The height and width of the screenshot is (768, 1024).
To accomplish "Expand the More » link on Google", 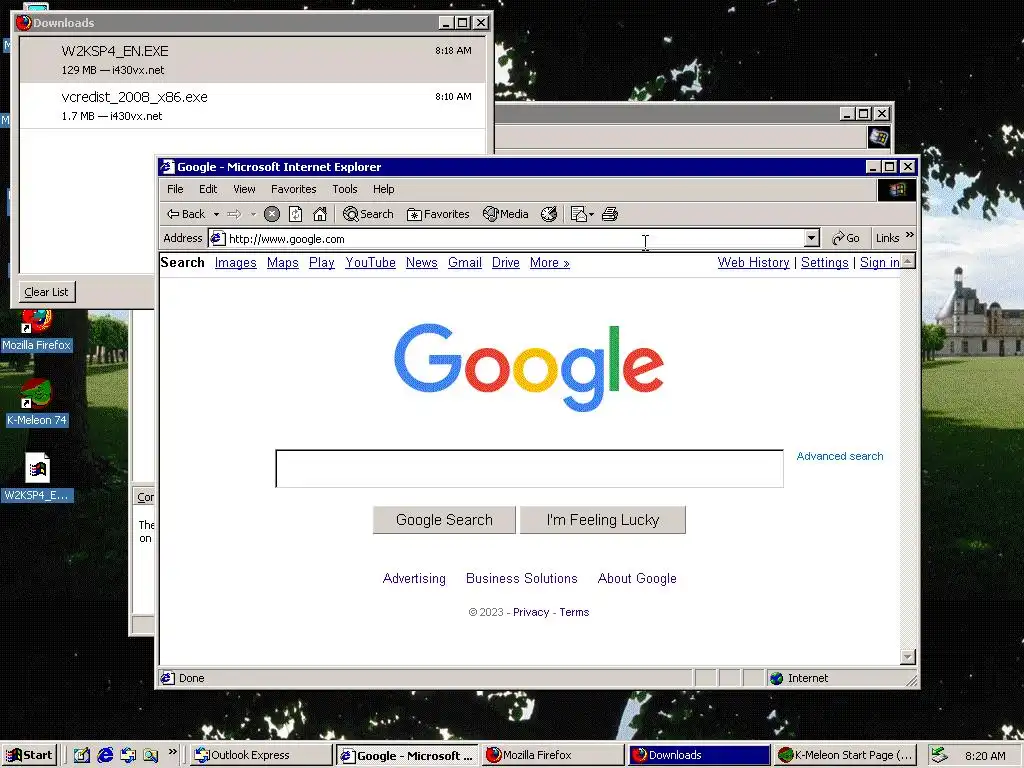I will click(x=550, y=263).
